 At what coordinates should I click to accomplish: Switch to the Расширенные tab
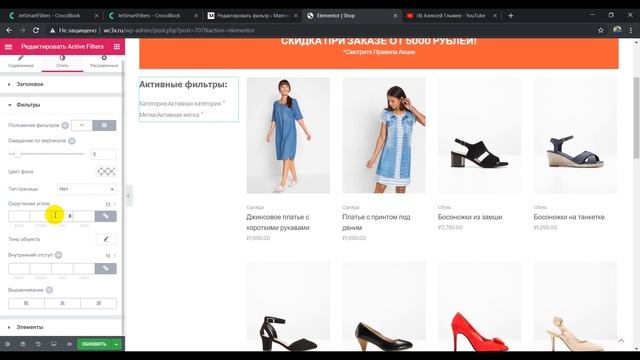(x=104, y=62)
